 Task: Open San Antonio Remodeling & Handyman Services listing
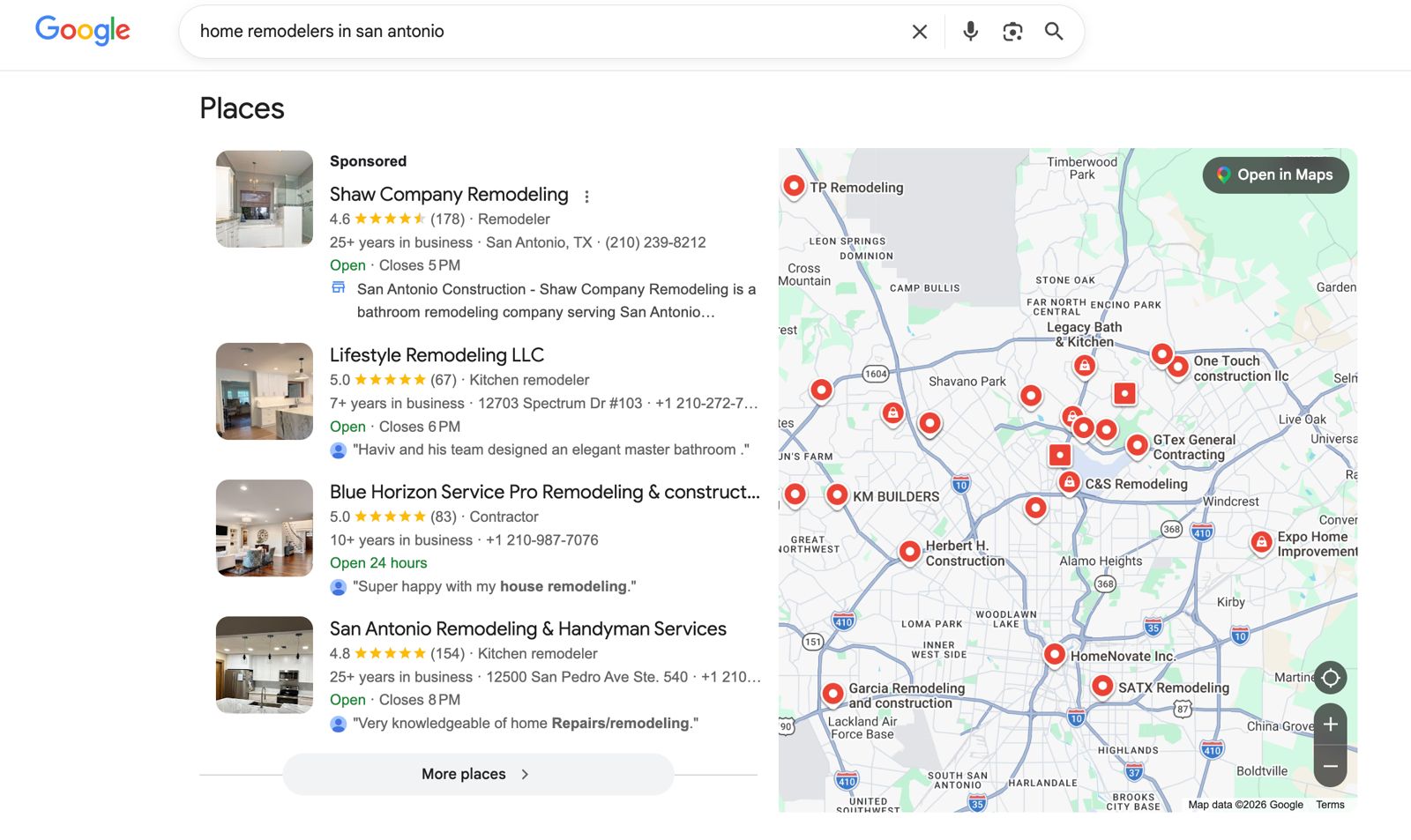[527, 628]
